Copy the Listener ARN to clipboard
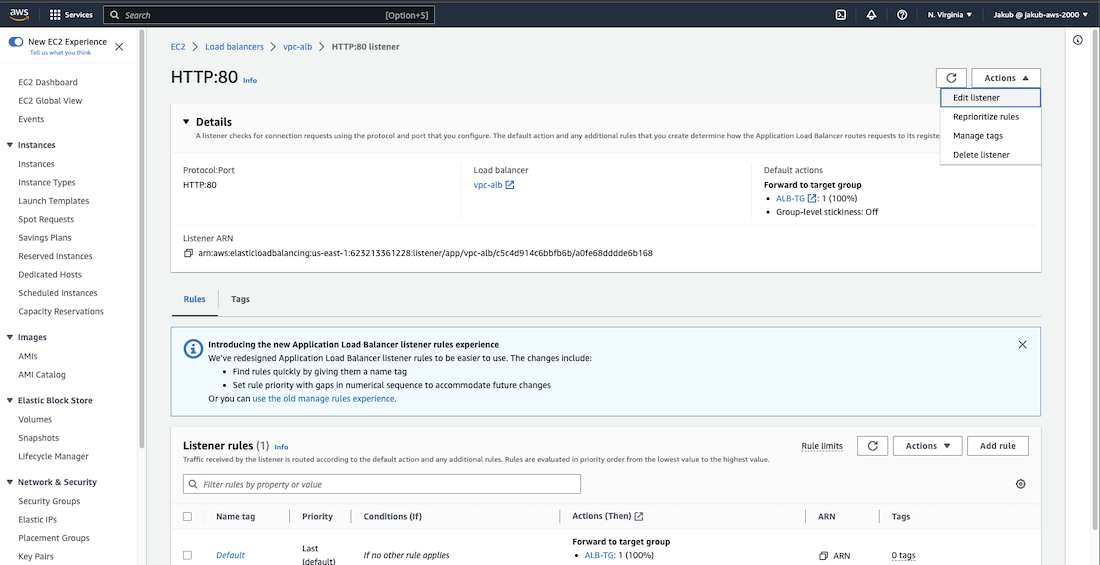1100x565 pixels. click(189, 253)
